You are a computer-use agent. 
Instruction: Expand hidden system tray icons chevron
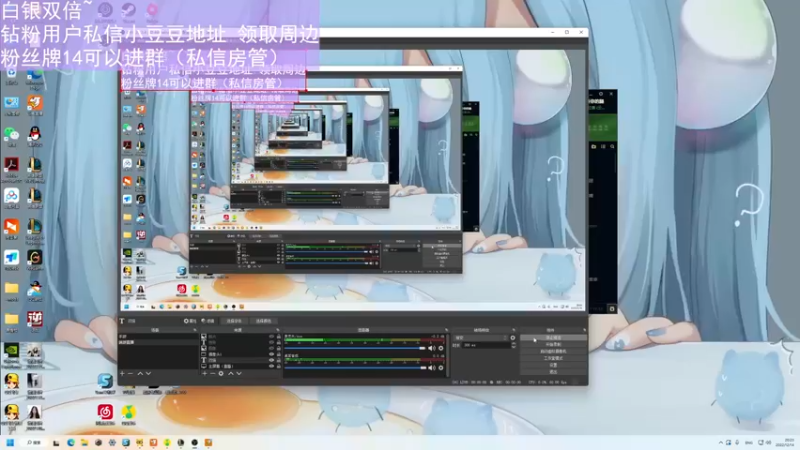pos(720,442)
